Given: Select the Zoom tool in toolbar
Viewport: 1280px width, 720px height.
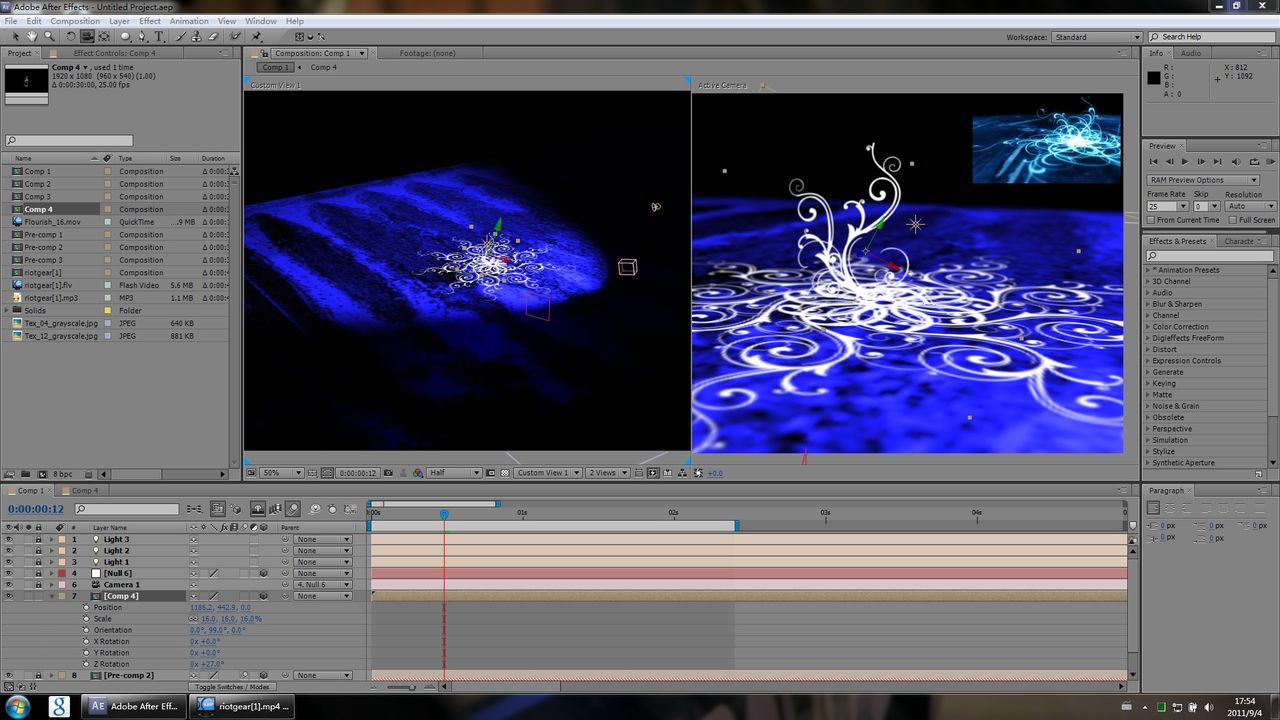Looking at the screenshot, I should [x=49, y=37].
